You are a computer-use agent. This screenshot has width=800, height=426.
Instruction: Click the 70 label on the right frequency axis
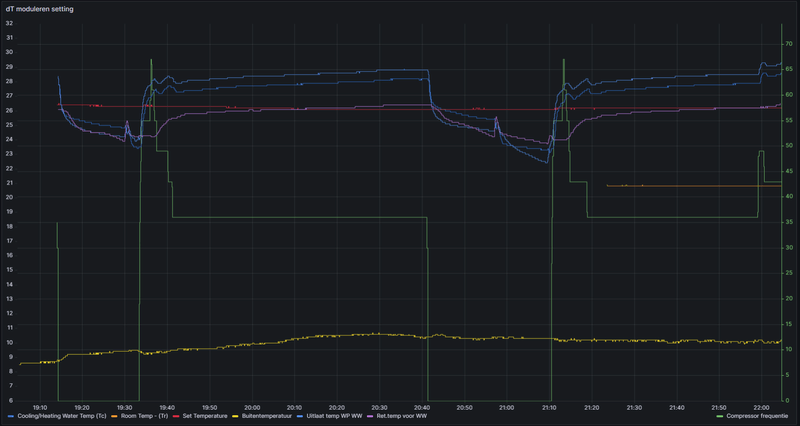coord(789,44)
